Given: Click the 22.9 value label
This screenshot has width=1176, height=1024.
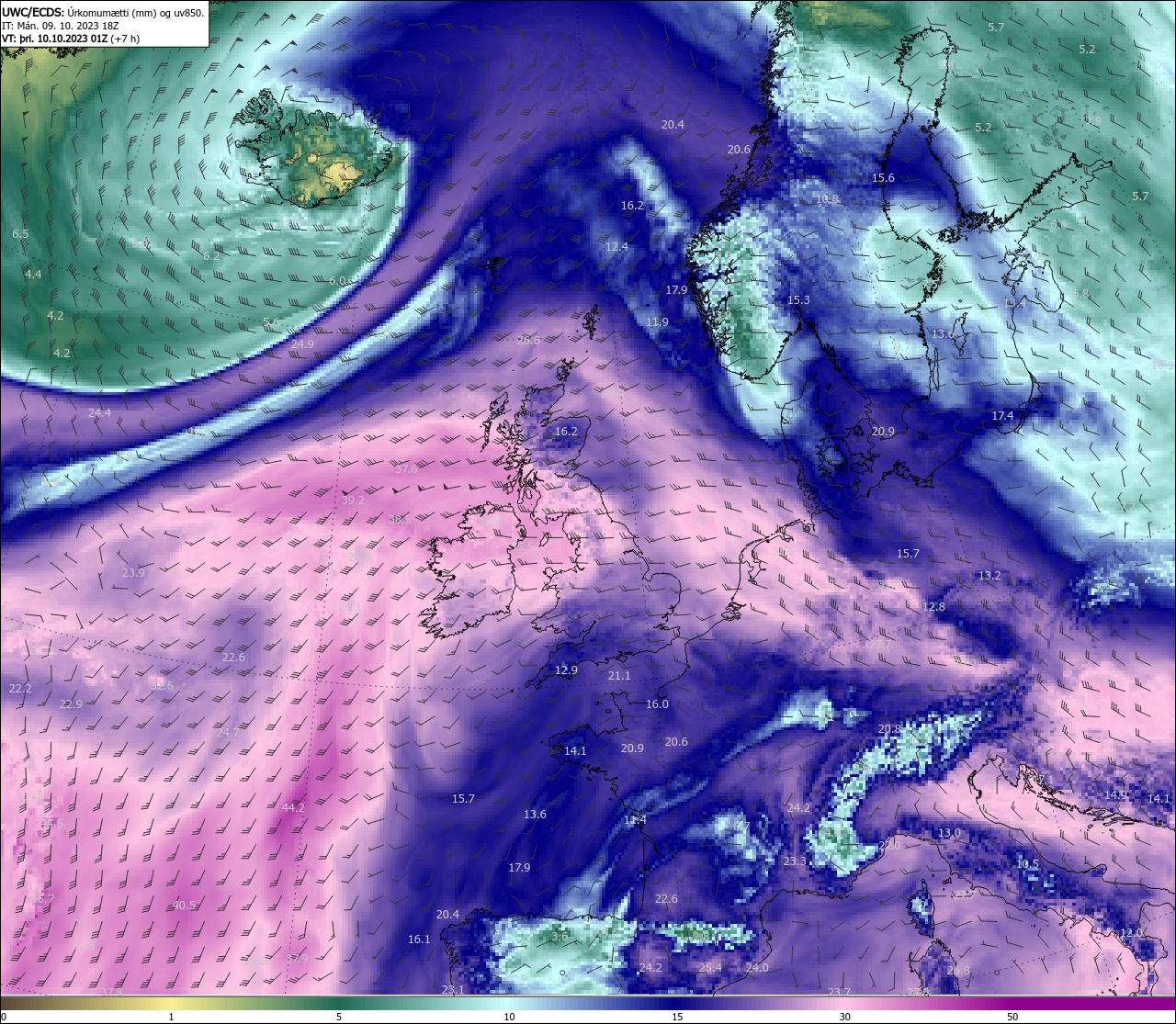Looking at the screenshot, I should point(71,704).
